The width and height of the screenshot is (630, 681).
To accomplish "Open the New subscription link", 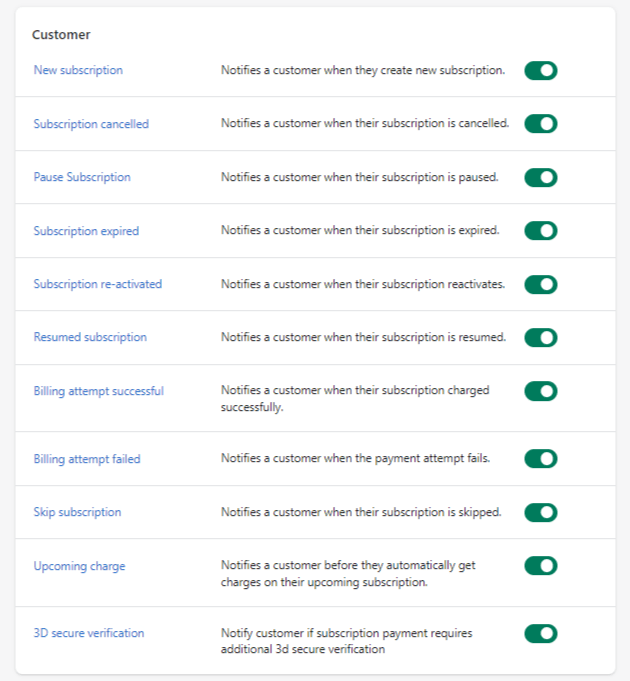I will (78, 70).
